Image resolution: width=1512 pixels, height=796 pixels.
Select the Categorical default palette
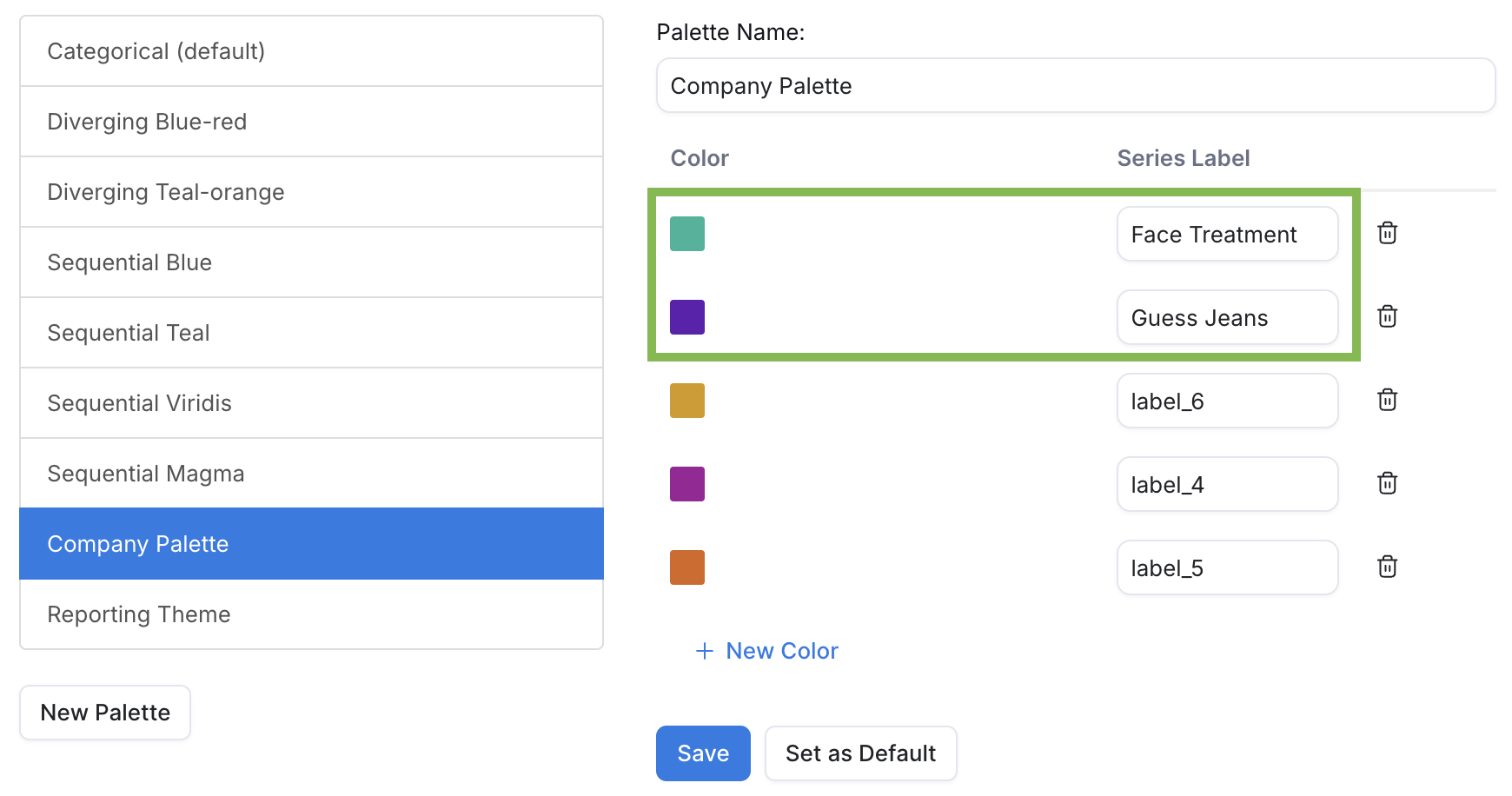pyautogui.click(x=310, y=50)
